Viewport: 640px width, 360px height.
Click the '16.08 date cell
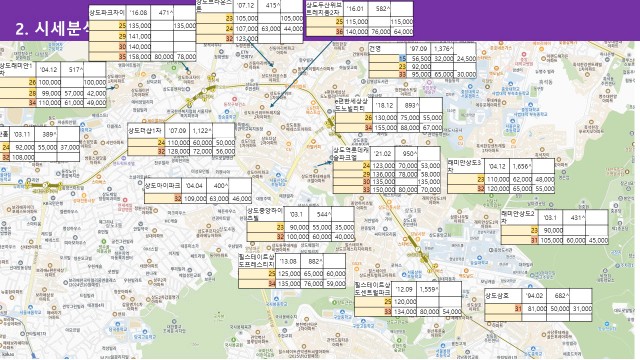pyautogui.click(x=139, y=13)
